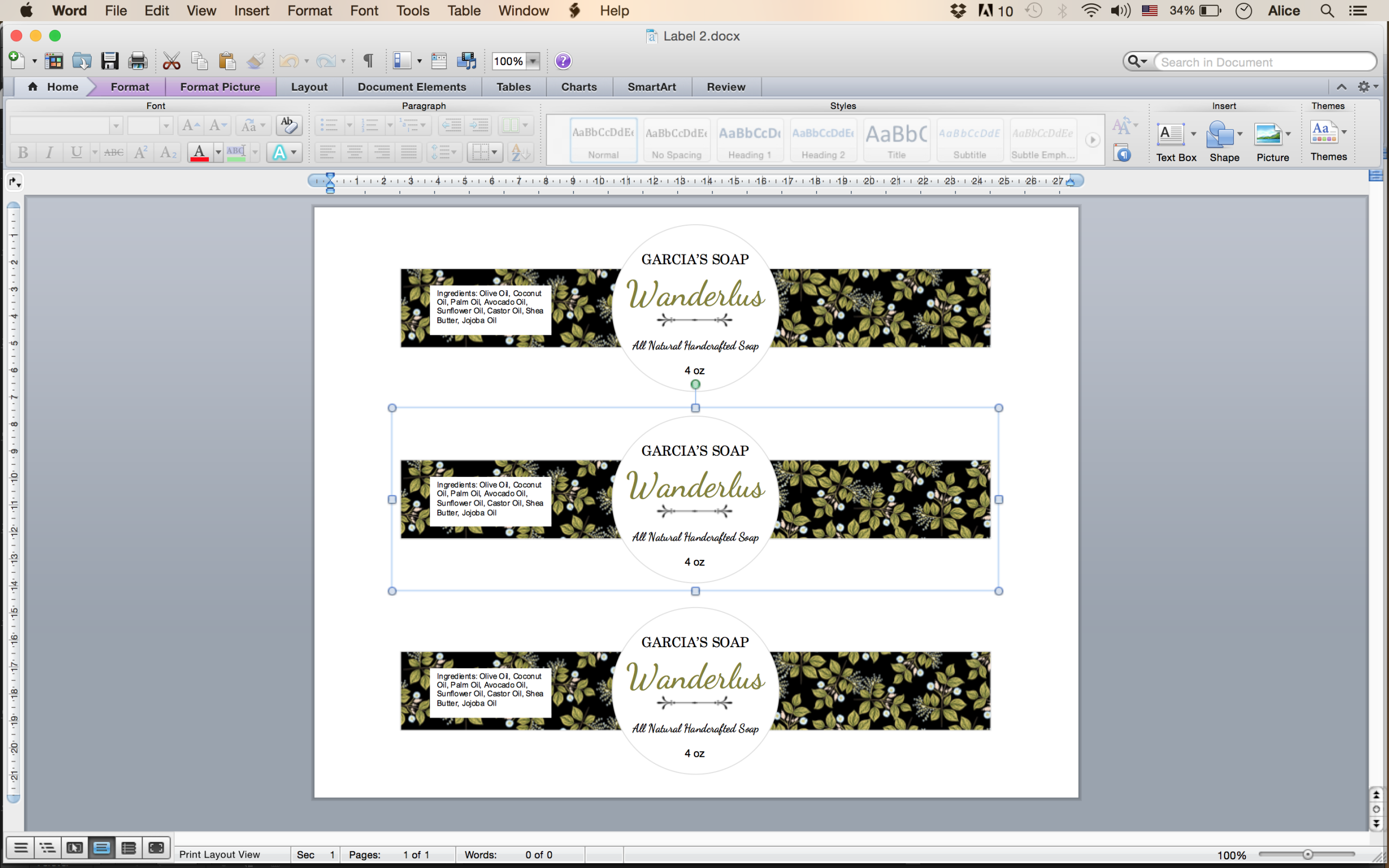This screenshot has height=868, width=1389.
Task: Open font size dropdown
Action: 166,125
